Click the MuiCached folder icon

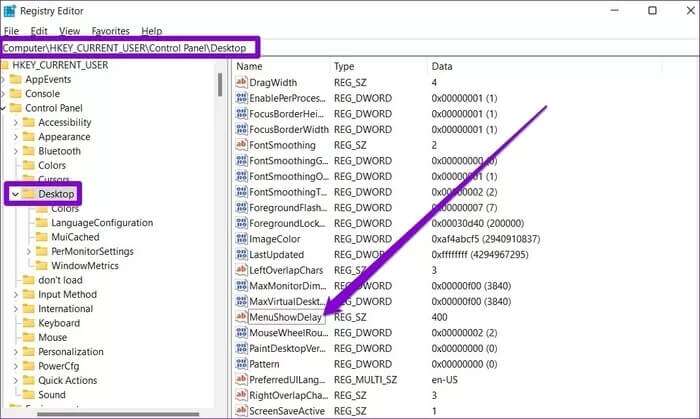coord(42,237)
